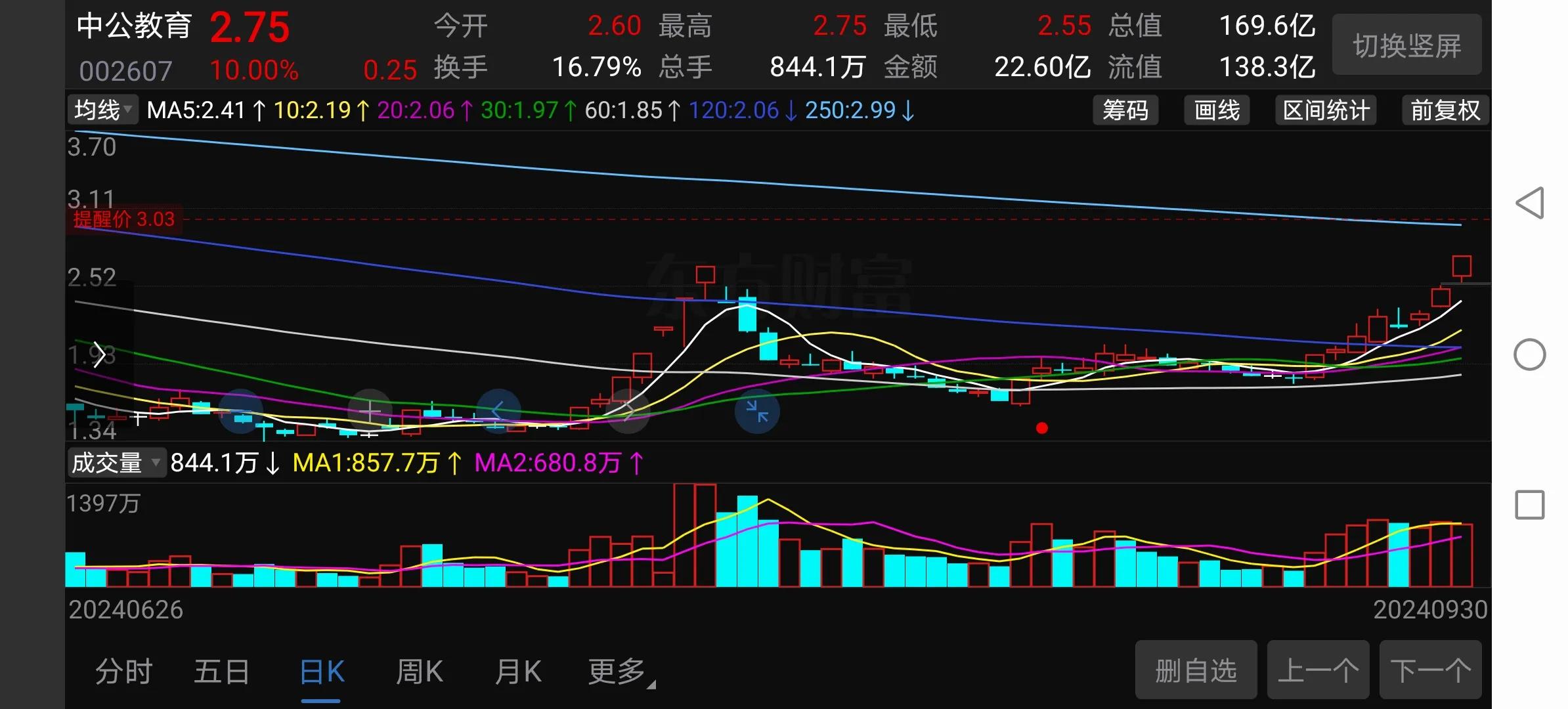Tap the red dot marker below candles
The image size is (1568, 709).
coord(1041,428)
